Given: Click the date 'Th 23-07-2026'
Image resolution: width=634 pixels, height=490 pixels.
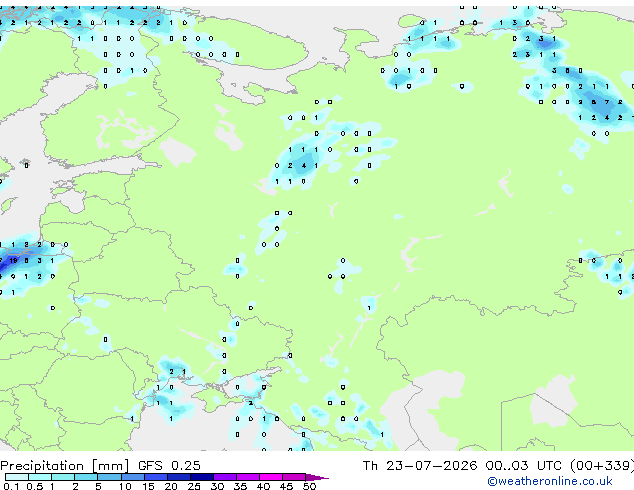Looking at the screenshot, I should pyautogui.click(x=420, y=465).
